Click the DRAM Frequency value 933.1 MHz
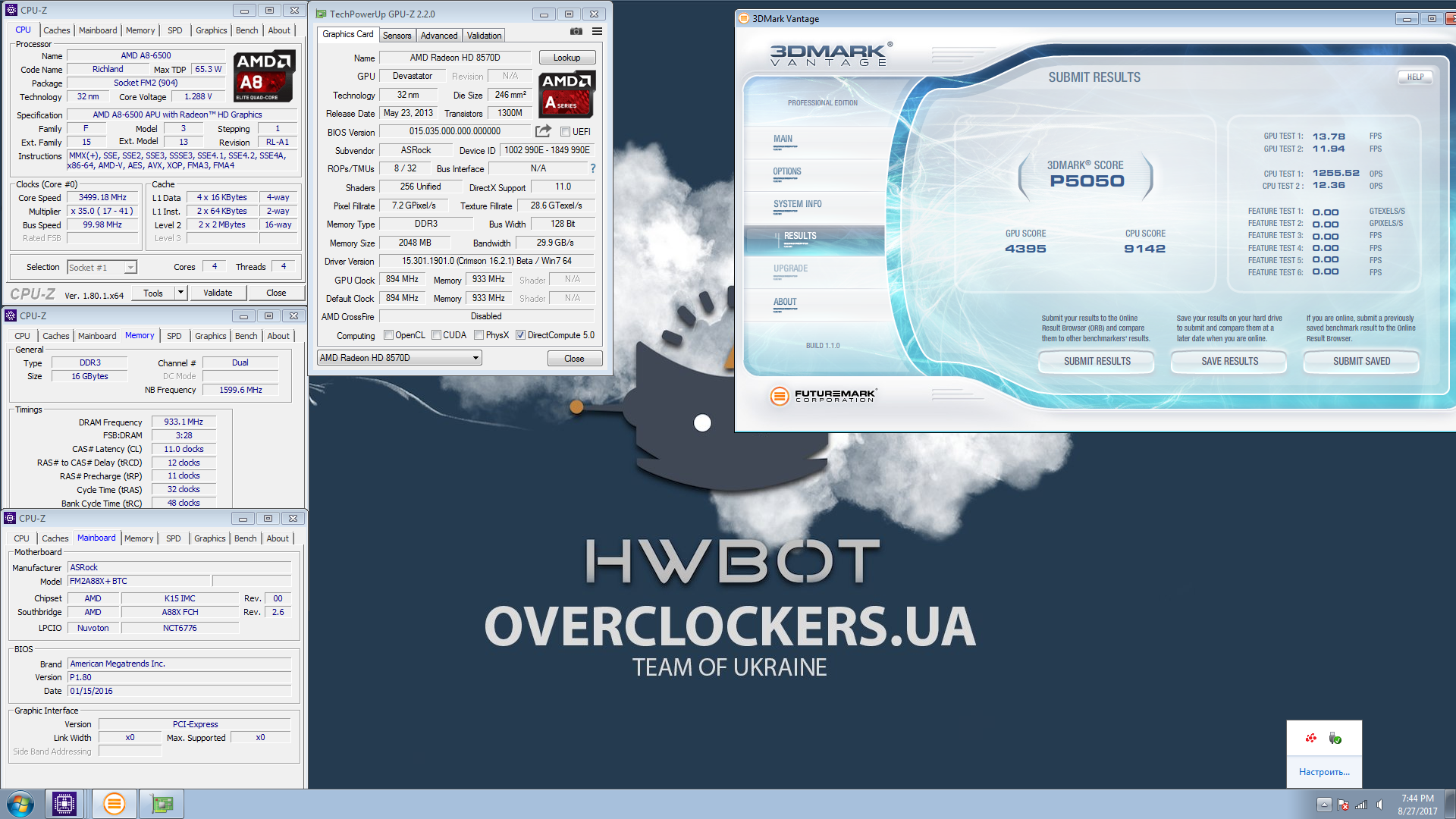 184,422
